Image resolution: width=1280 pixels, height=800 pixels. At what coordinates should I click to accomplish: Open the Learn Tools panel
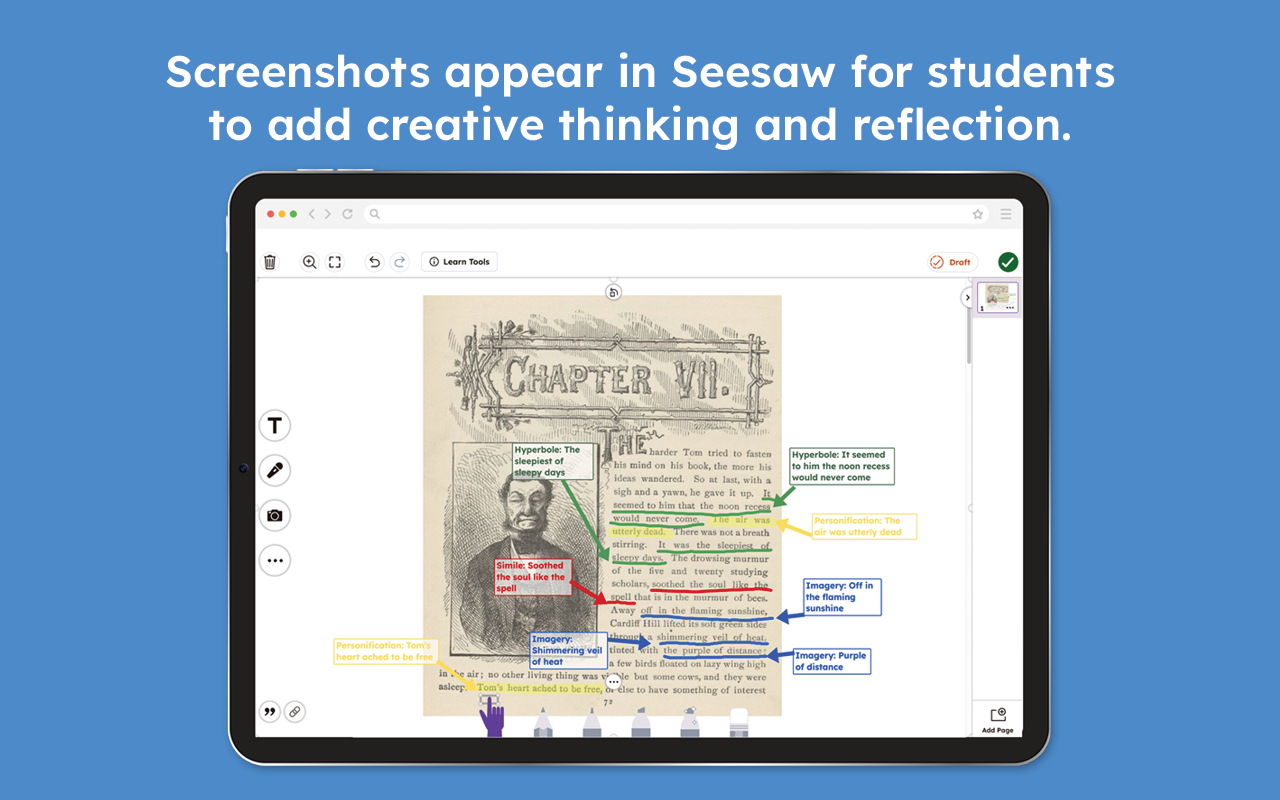pos(459,261)
